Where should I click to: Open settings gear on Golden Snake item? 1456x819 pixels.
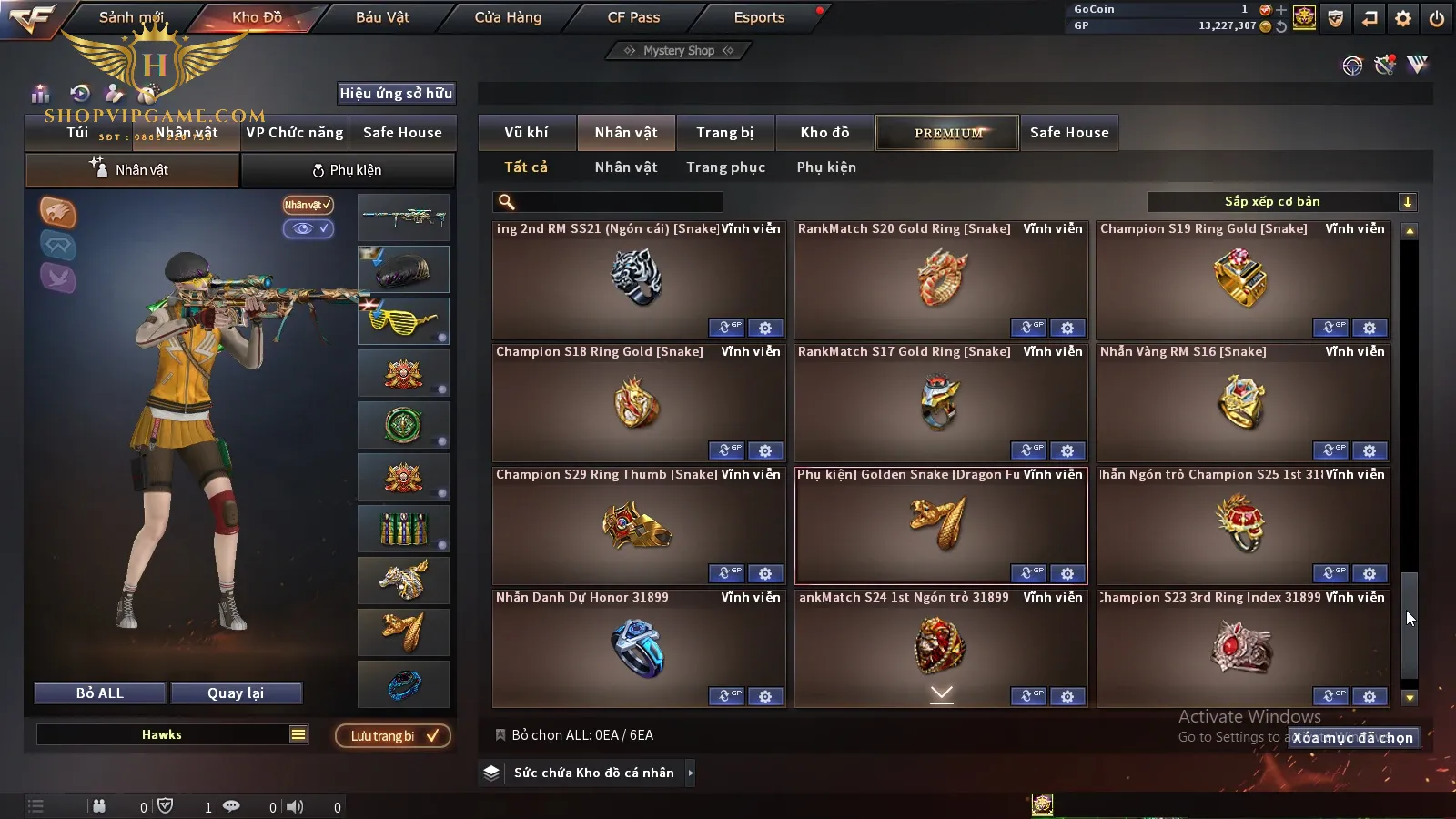coord(1067,573)
